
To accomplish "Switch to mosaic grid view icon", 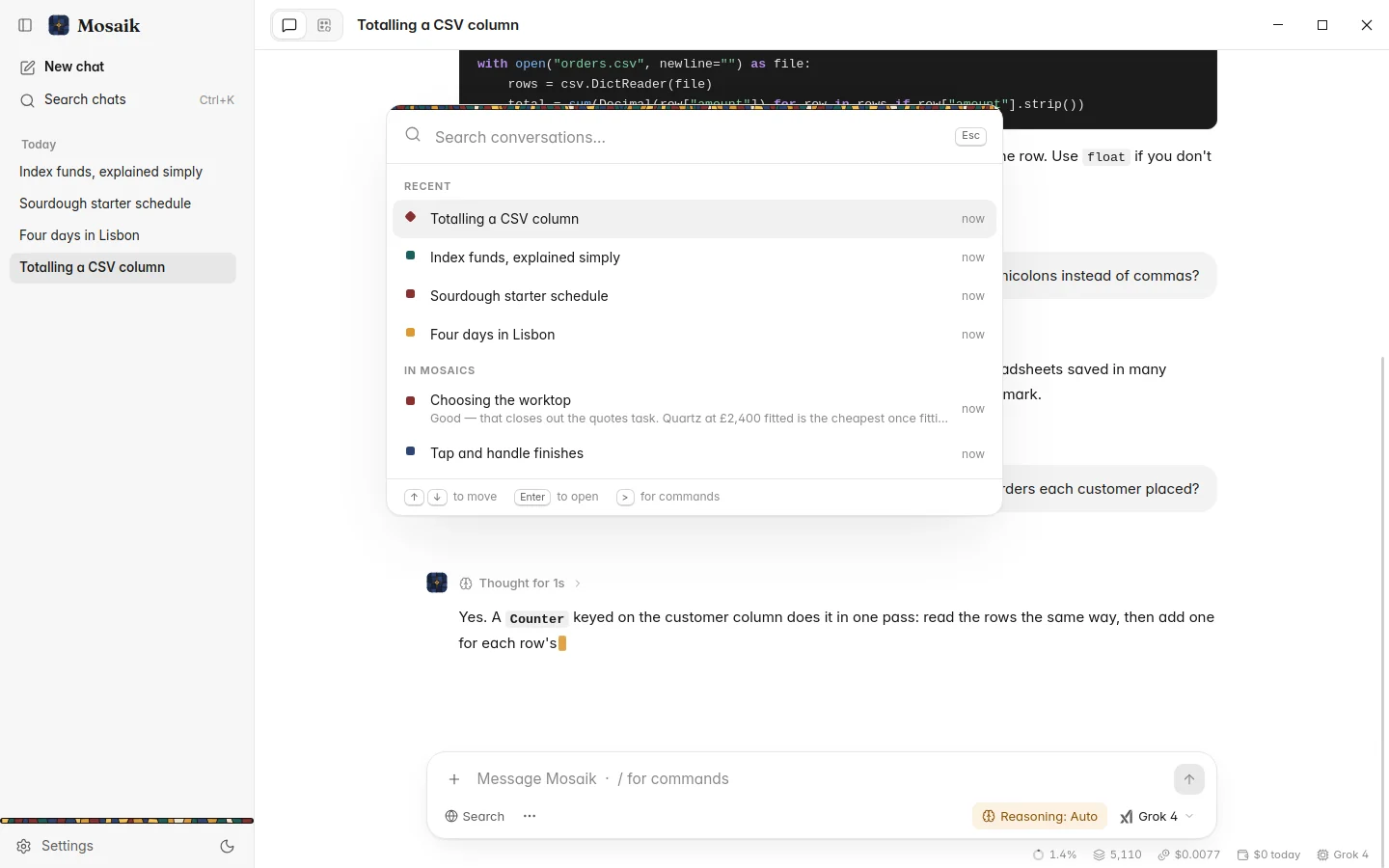I will click(324, 25).
